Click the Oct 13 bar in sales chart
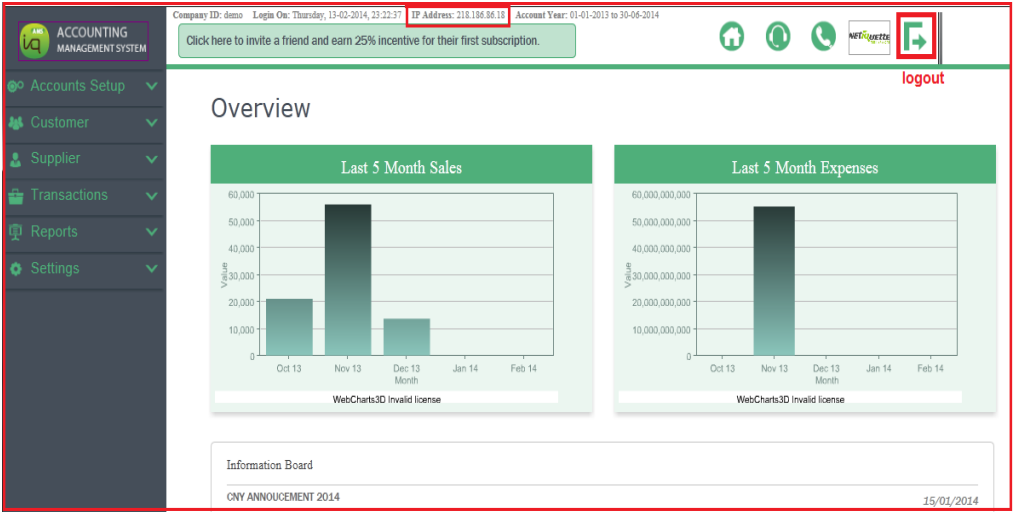 point(289,327)
